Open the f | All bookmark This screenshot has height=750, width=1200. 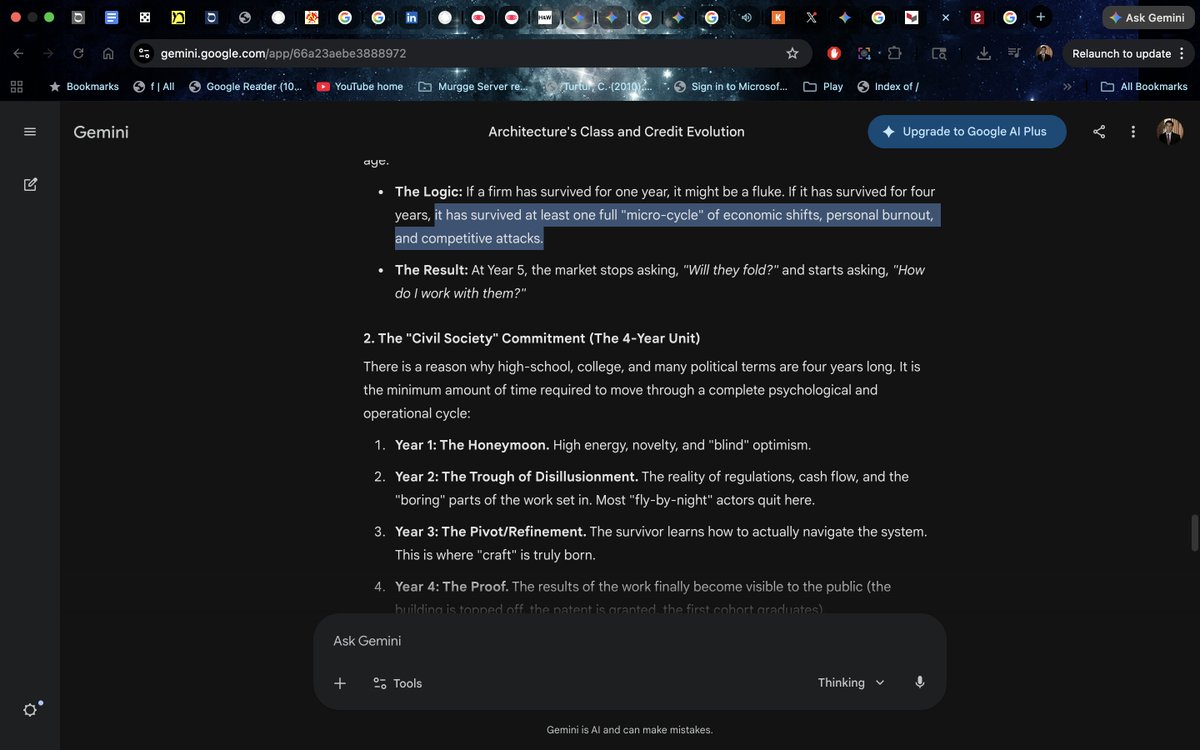coord(153,87)
